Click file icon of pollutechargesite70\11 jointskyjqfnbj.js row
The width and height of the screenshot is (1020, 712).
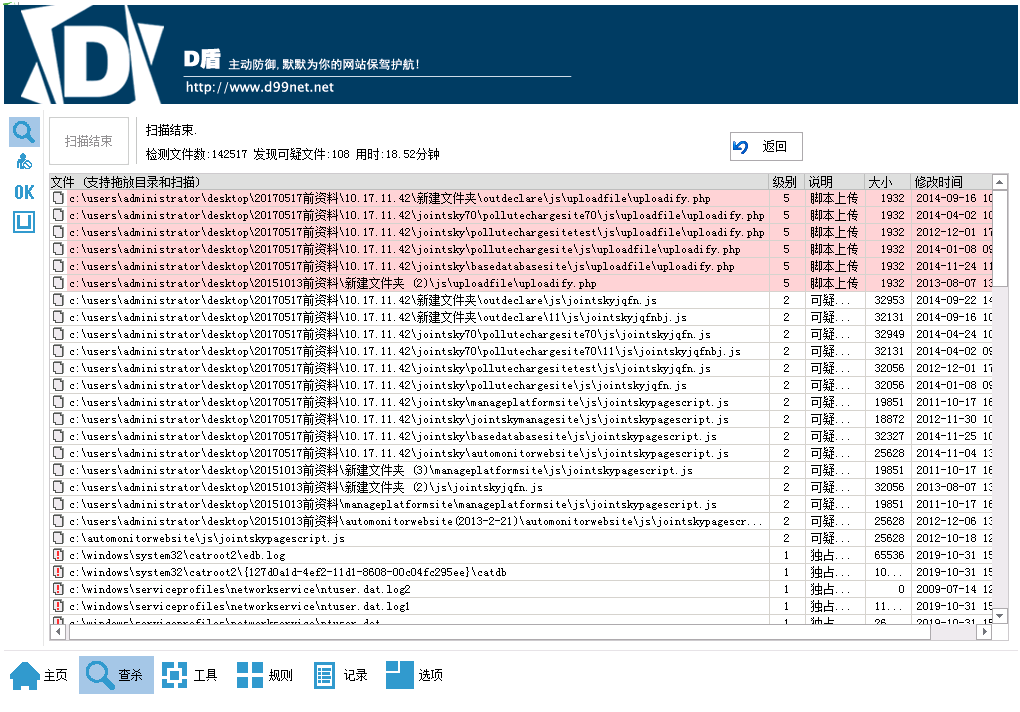coord(58,351)
